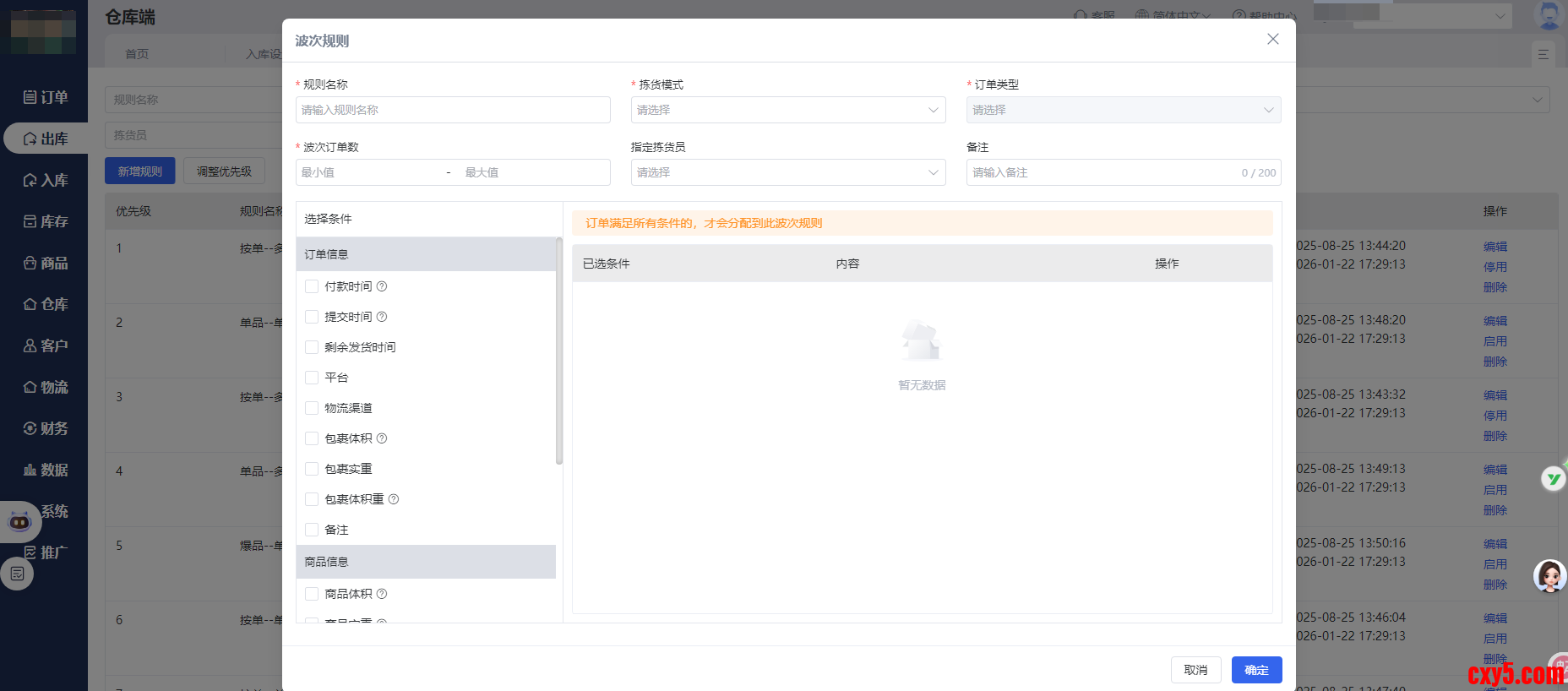Click help icon beside 付款时间

click(x=382, y=286)
